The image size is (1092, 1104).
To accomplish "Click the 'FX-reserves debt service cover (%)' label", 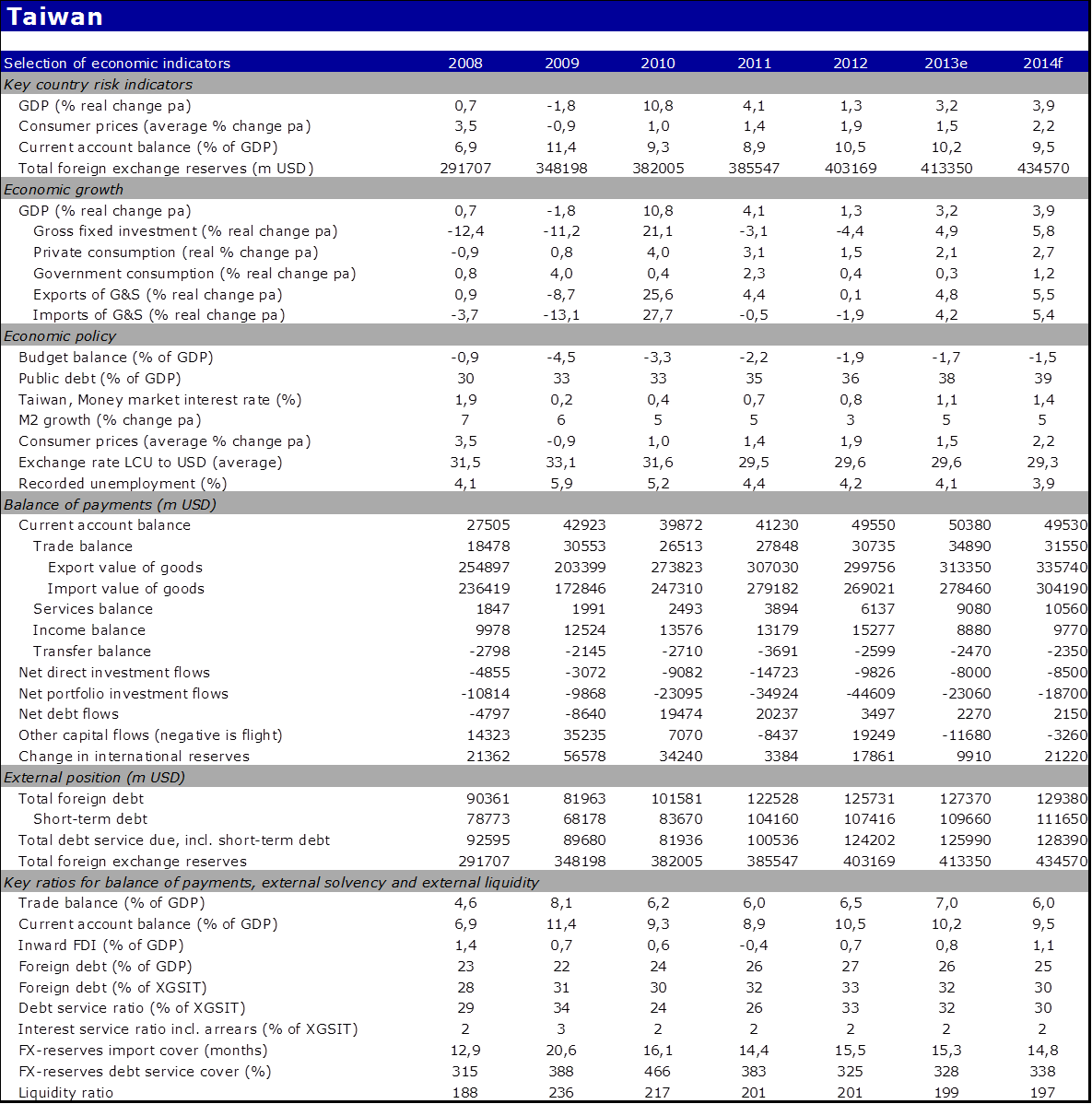I will pos(145,1071).
